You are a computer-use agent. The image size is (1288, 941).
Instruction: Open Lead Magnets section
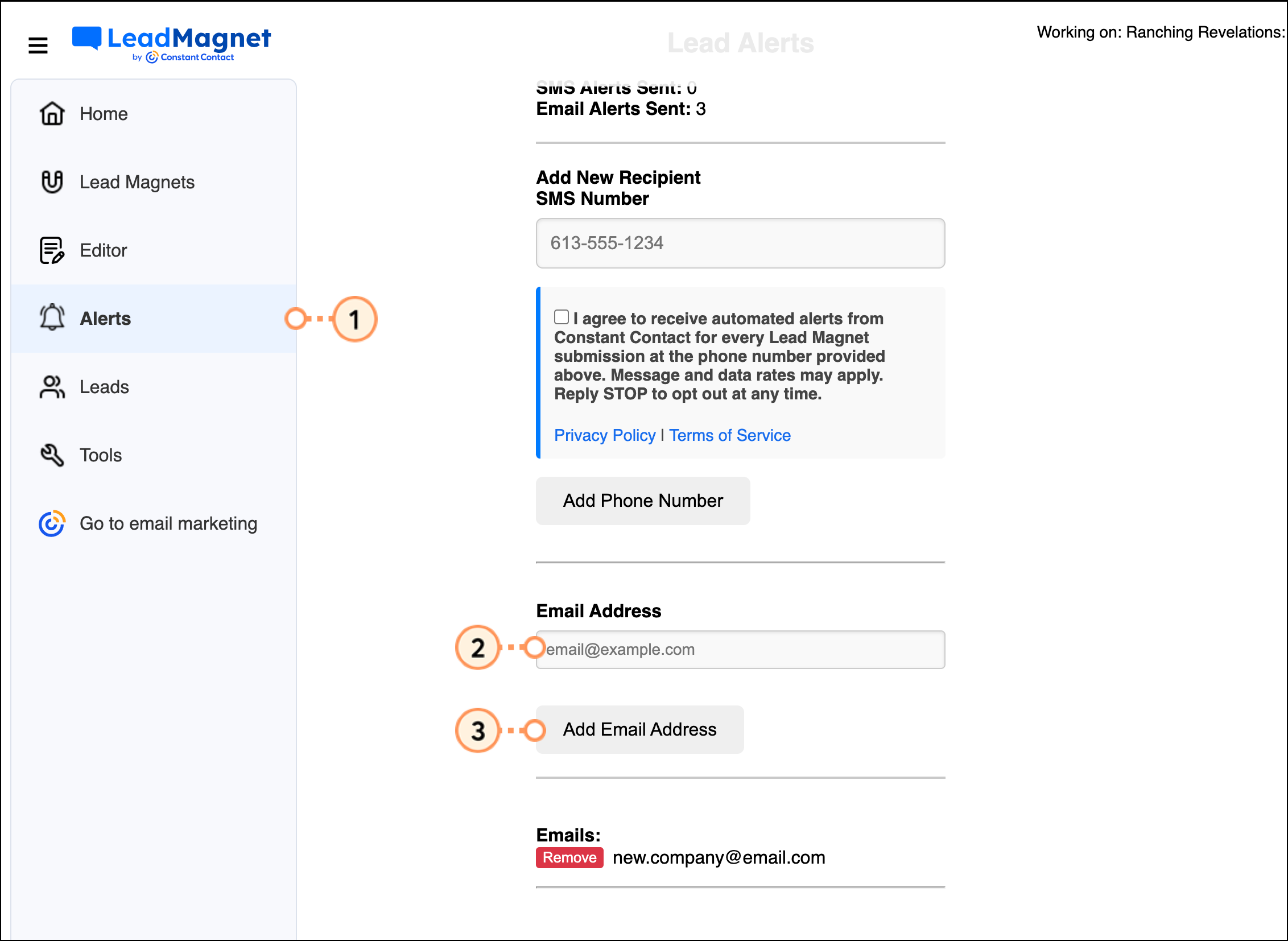[x=154, y=181]
